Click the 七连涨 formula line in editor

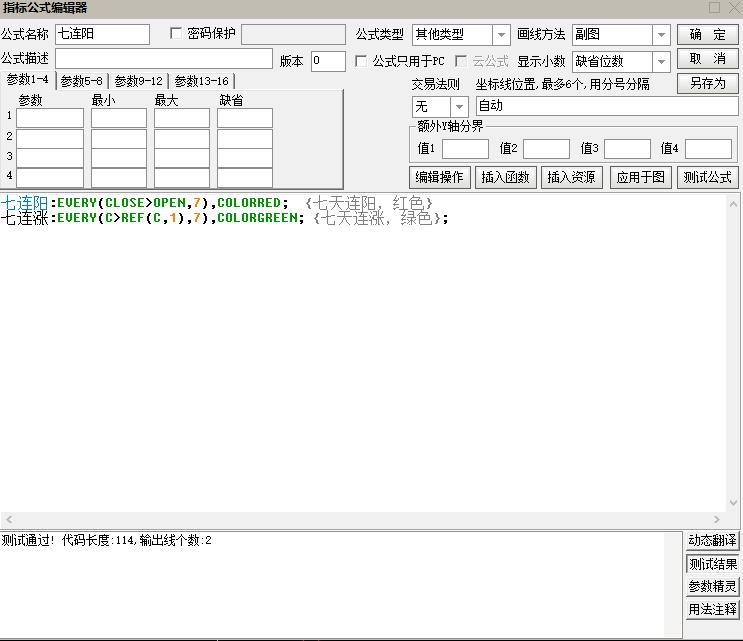[224, 218]
